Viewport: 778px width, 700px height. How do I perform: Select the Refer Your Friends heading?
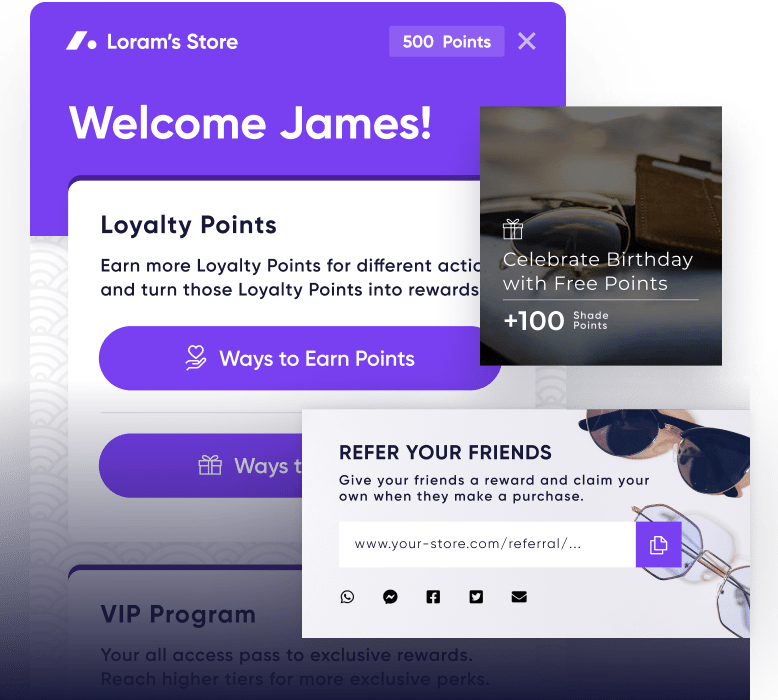coord(445,452)
